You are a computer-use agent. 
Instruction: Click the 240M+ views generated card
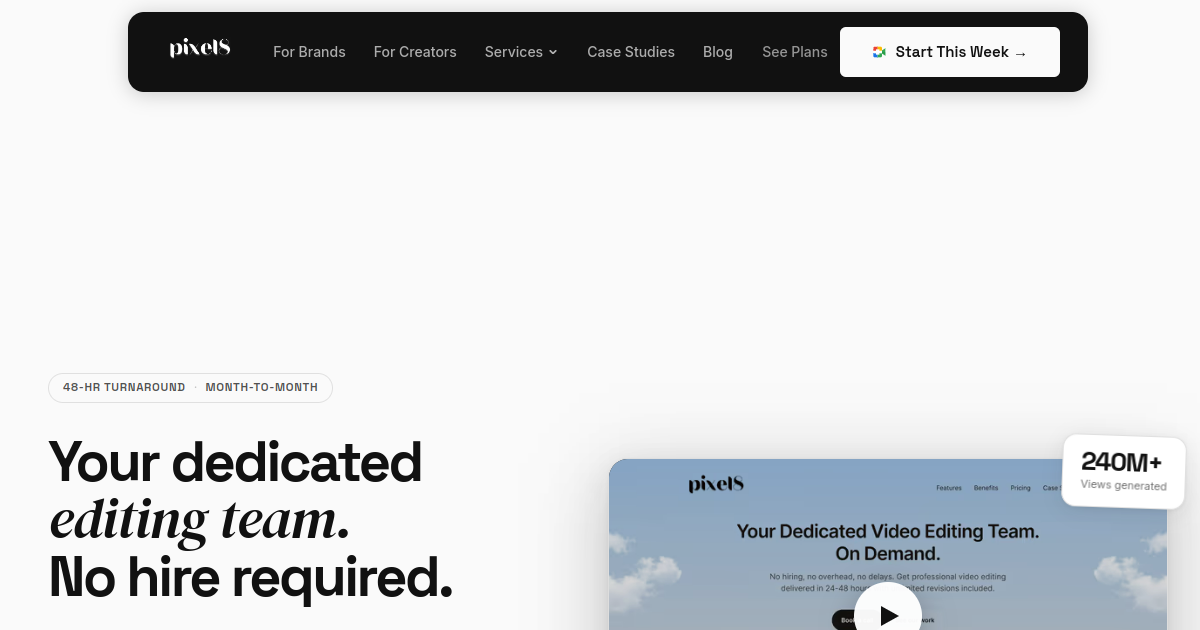click(x=1124, y=471)
